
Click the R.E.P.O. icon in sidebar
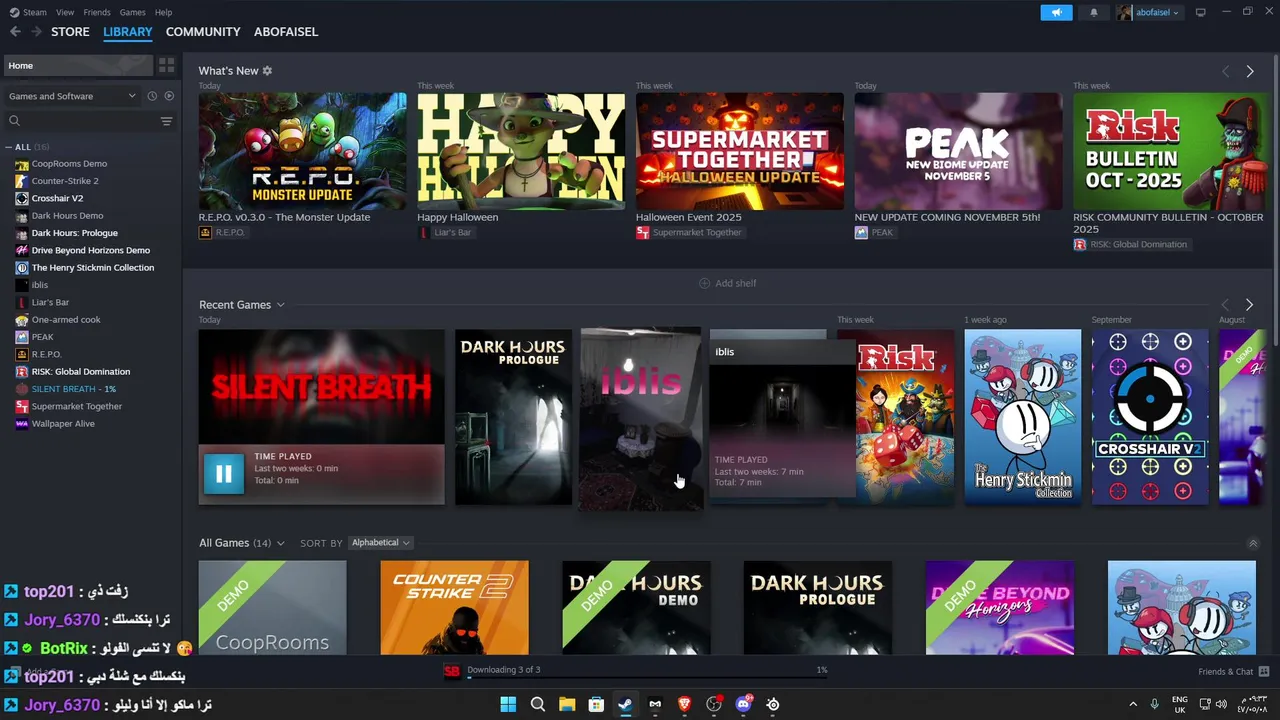22,354
